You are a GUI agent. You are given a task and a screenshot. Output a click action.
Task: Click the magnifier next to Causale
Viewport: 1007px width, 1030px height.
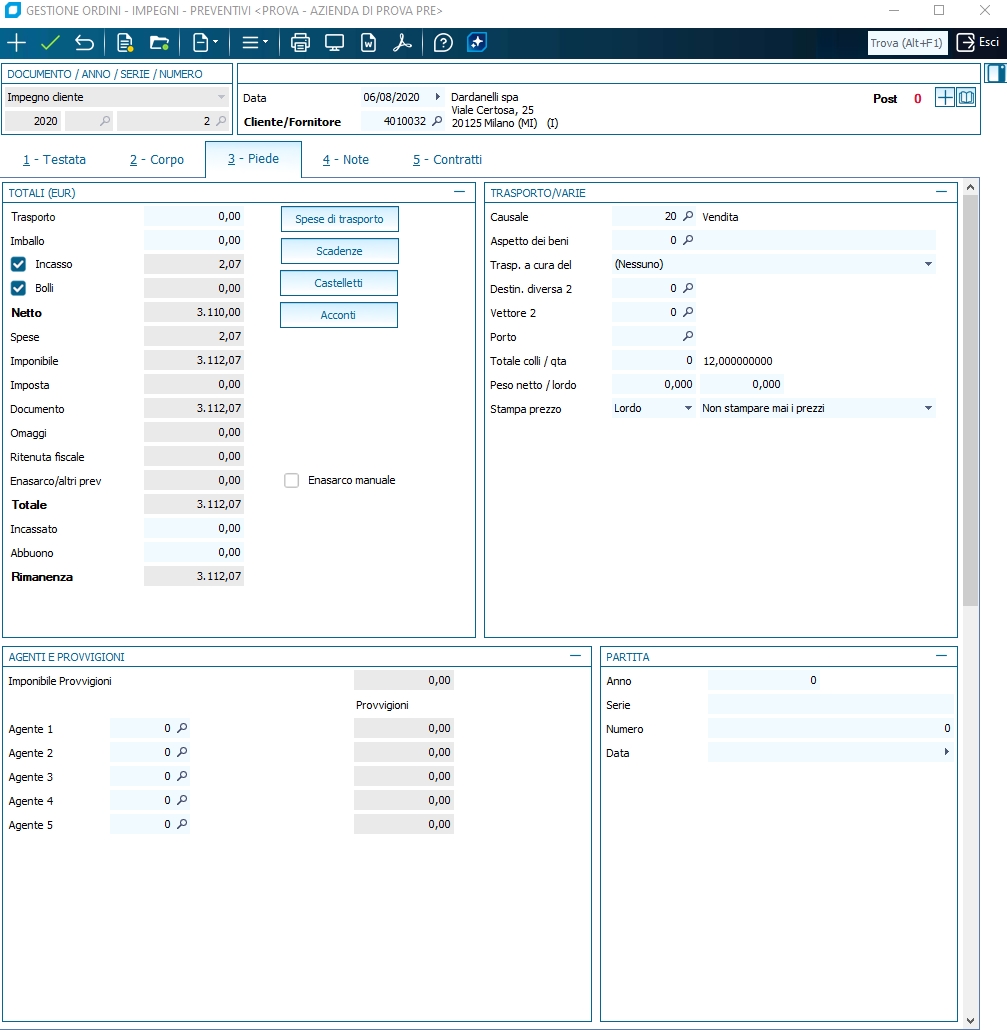[687, 217]
